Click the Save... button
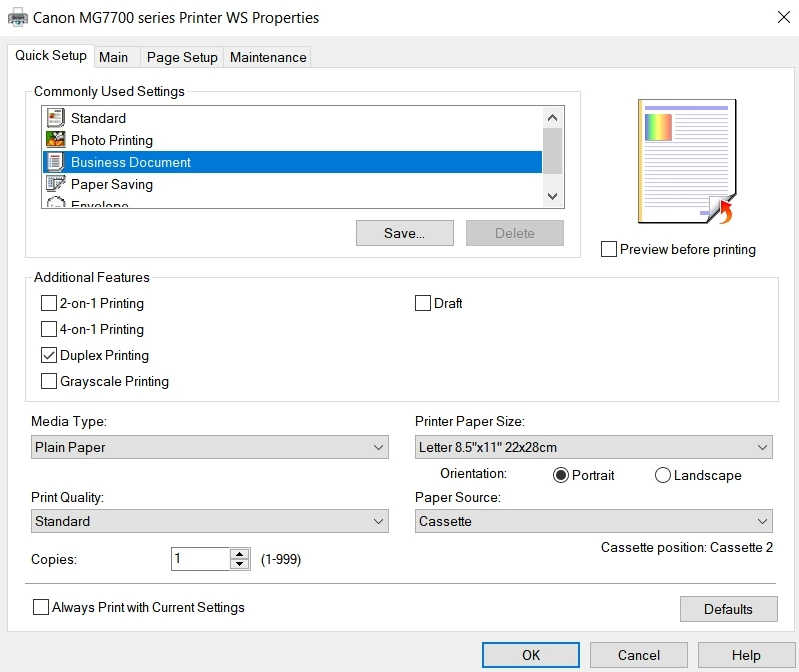 (x=405, y=233)
